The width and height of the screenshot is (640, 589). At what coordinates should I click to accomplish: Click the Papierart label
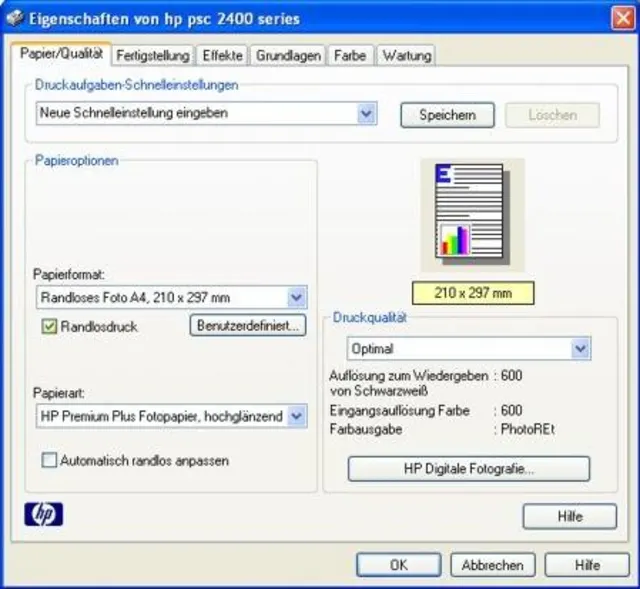59,393
